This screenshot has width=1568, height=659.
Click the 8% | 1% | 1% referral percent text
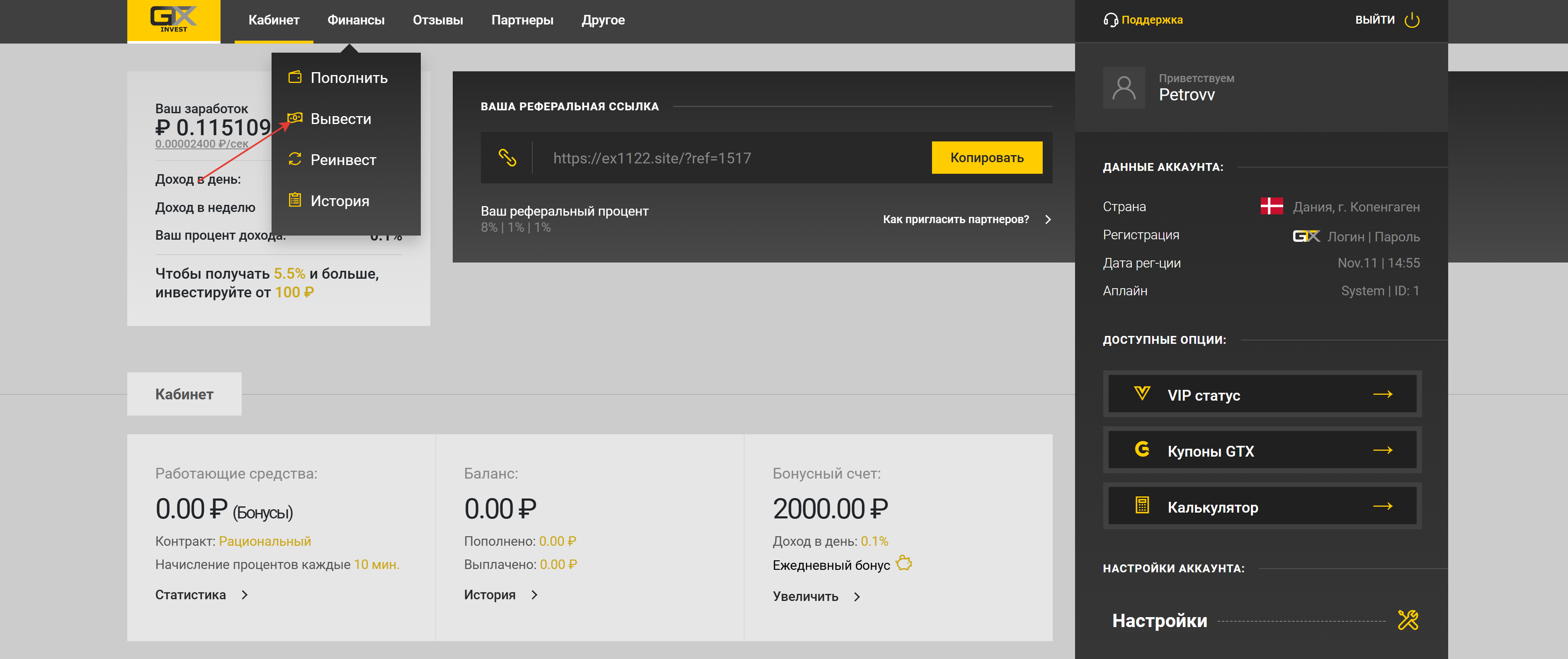point(516,228)
